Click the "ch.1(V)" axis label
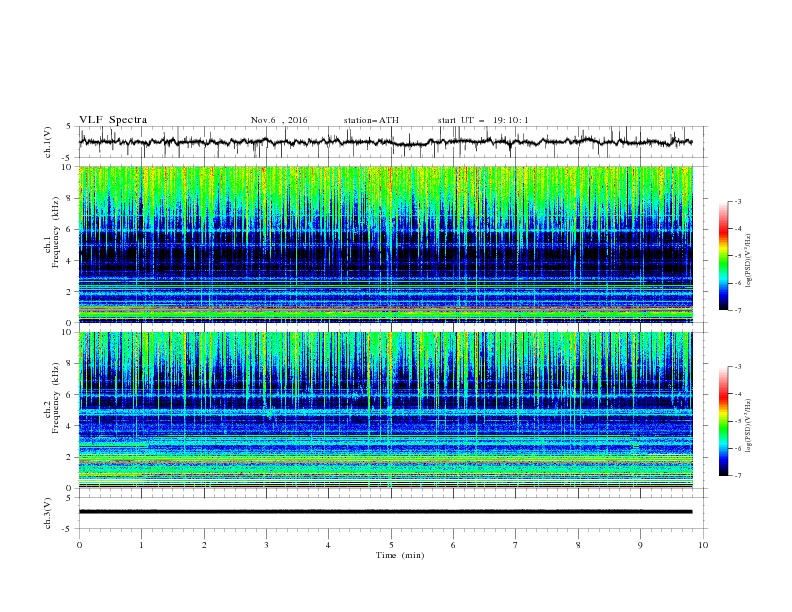 tap(48, 142)
